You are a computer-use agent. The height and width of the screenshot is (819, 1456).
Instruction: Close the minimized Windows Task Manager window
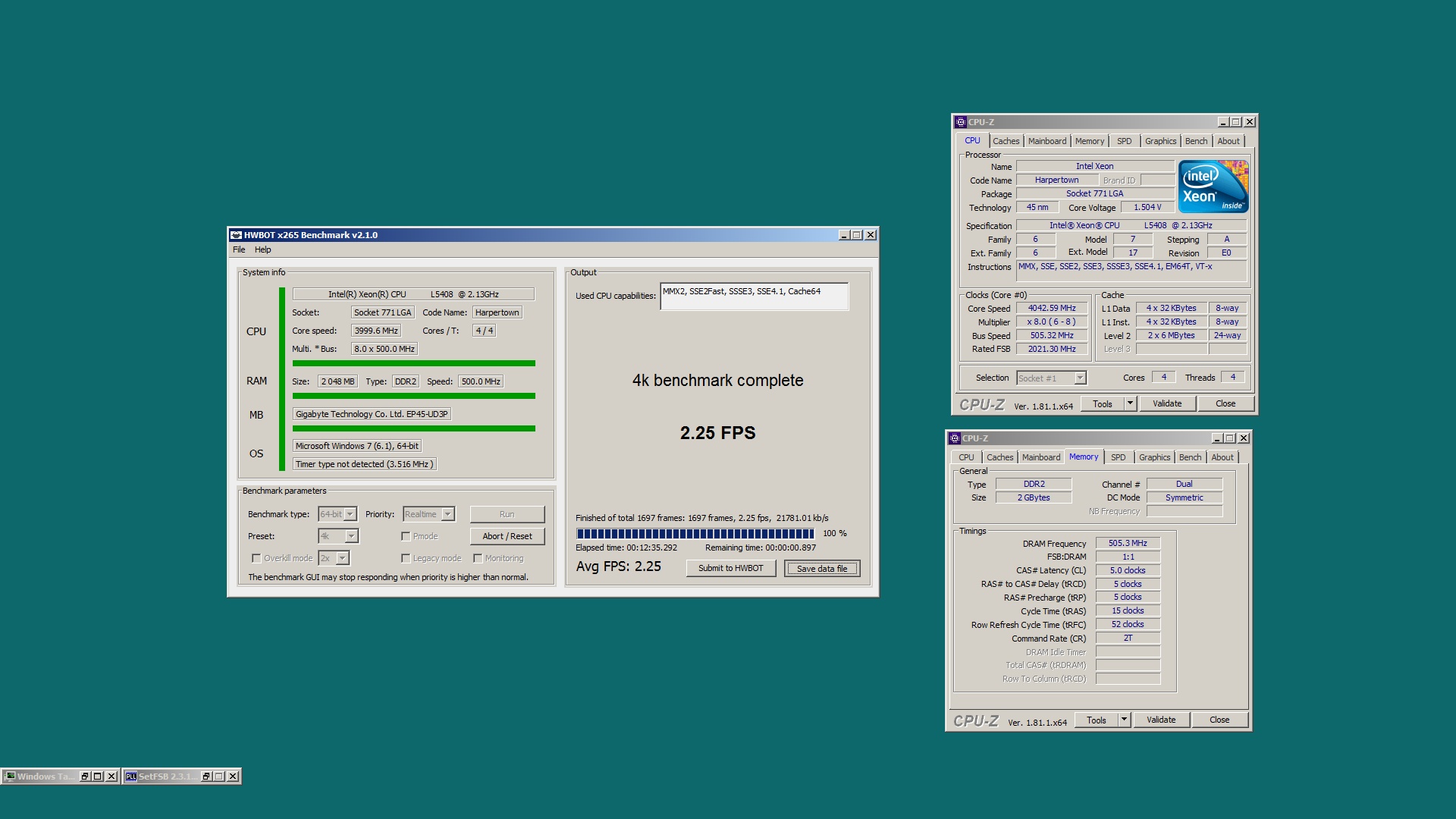(111, 777)
